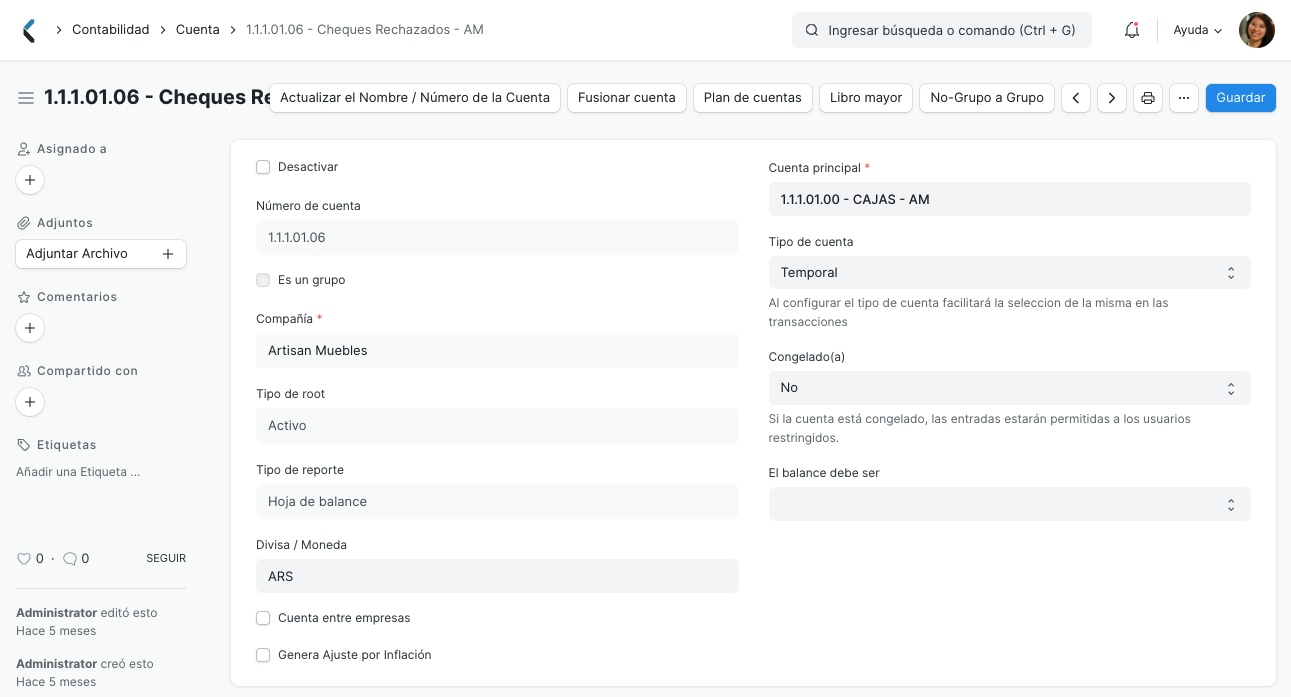The height and width of the screenshot is (697, 1291).
Task: Click Actualizar el Nombre / Número de la Cuenta
Action: [415, 98]
